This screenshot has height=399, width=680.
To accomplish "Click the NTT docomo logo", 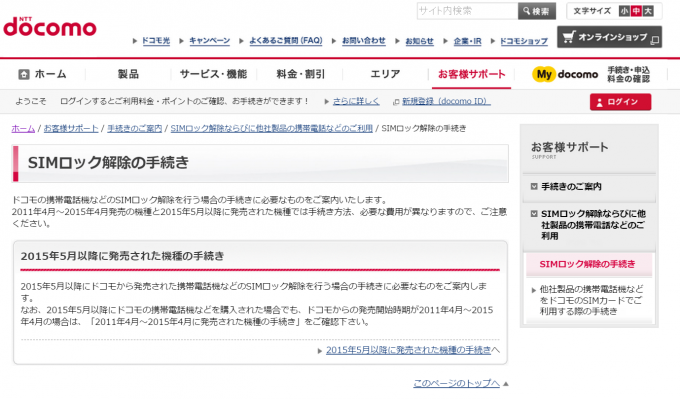I will 50,27.
